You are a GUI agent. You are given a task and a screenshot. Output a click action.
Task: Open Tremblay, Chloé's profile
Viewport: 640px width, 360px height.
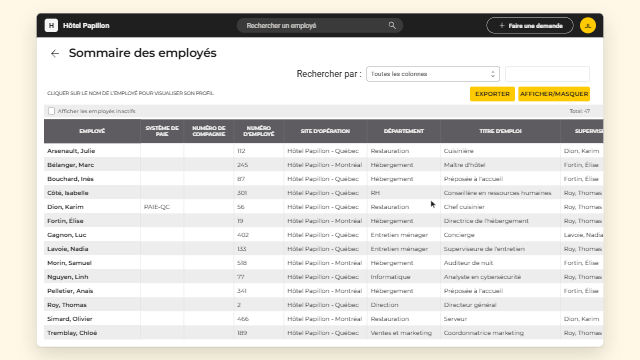tap(72, 333)
